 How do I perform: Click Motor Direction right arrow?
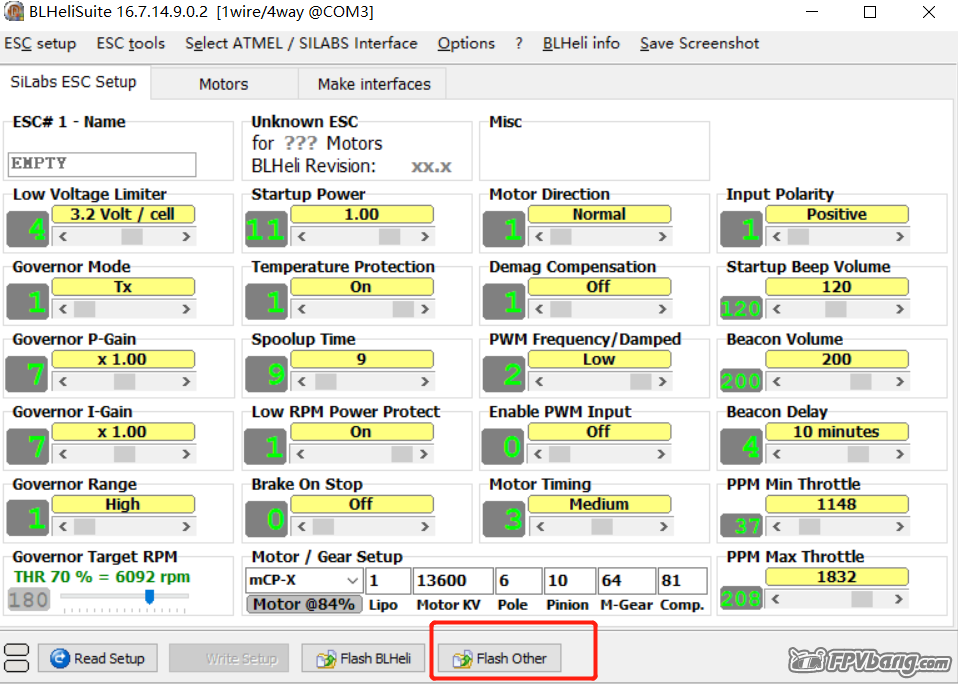(662, 236)
